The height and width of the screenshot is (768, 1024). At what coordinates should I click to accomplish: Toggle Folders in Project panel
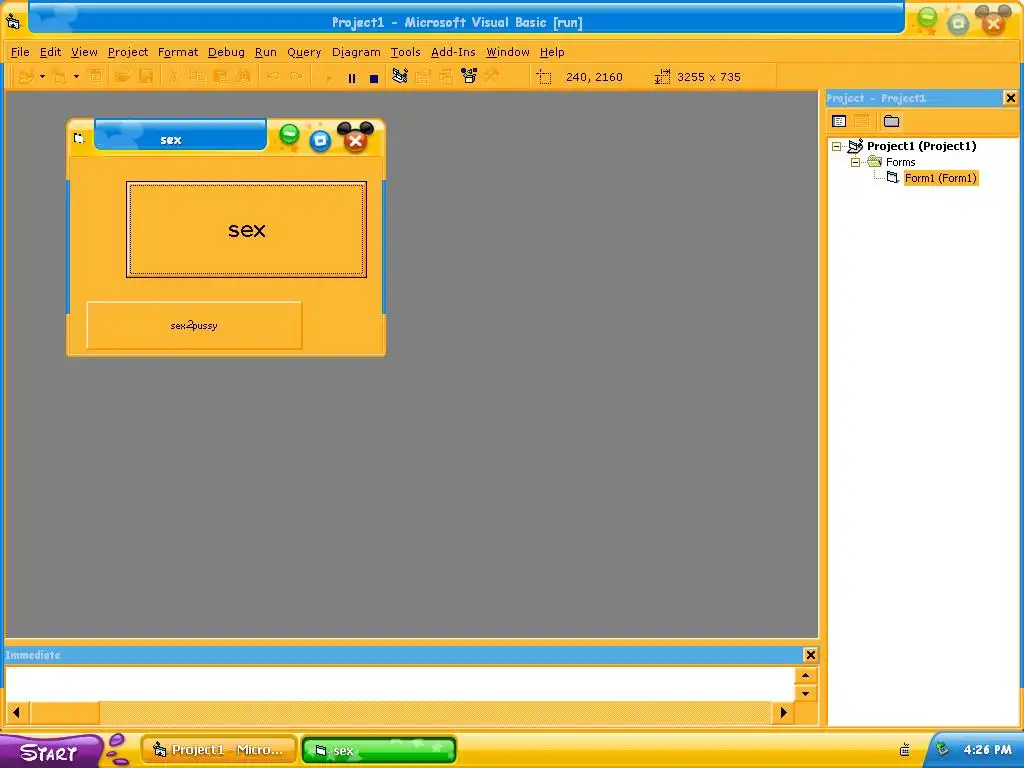click(x=891, y=121)
